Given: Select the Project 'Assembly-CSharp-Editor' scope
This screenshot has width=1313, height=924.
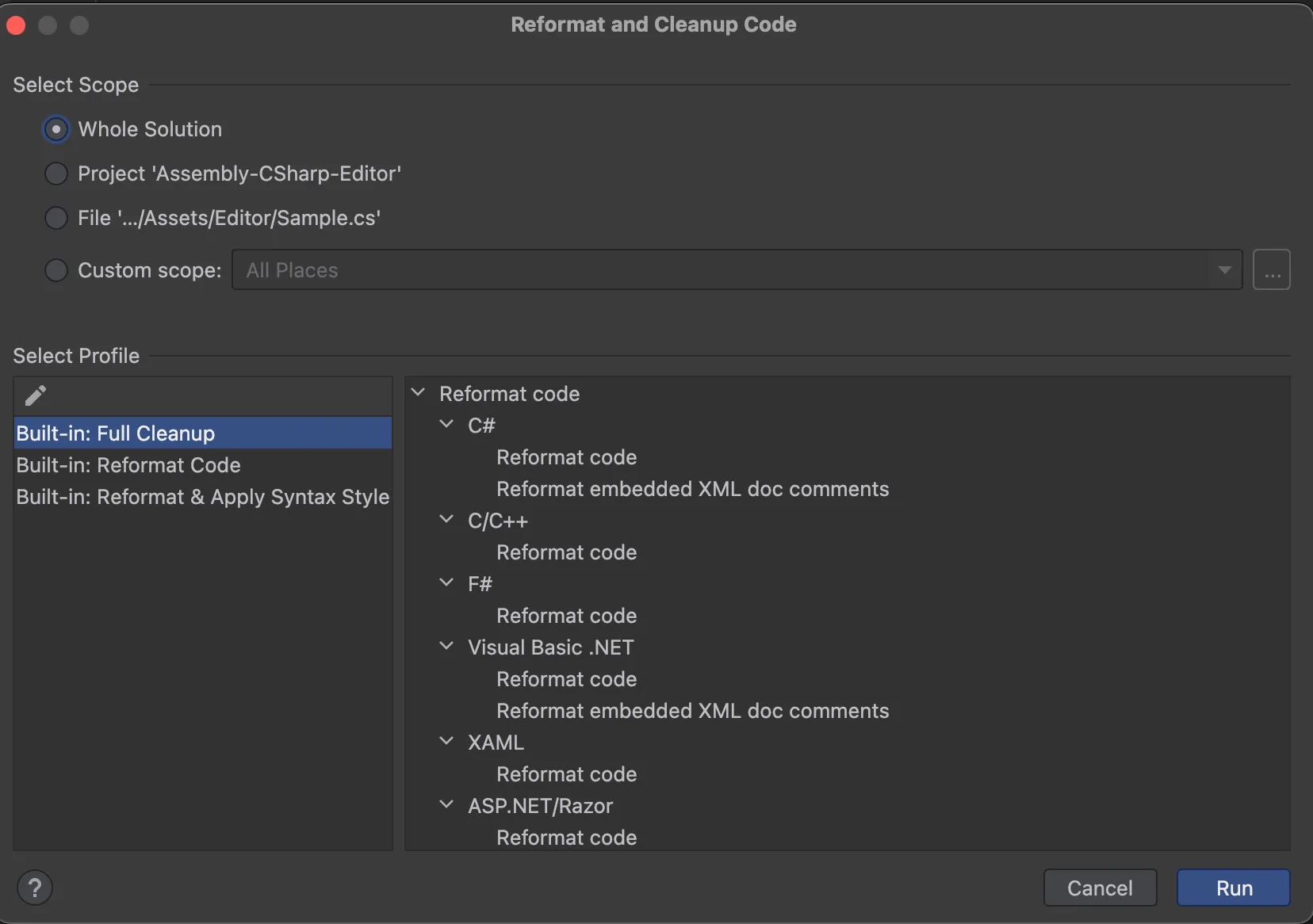Looking at the screenshot, I should coord(56,174).
